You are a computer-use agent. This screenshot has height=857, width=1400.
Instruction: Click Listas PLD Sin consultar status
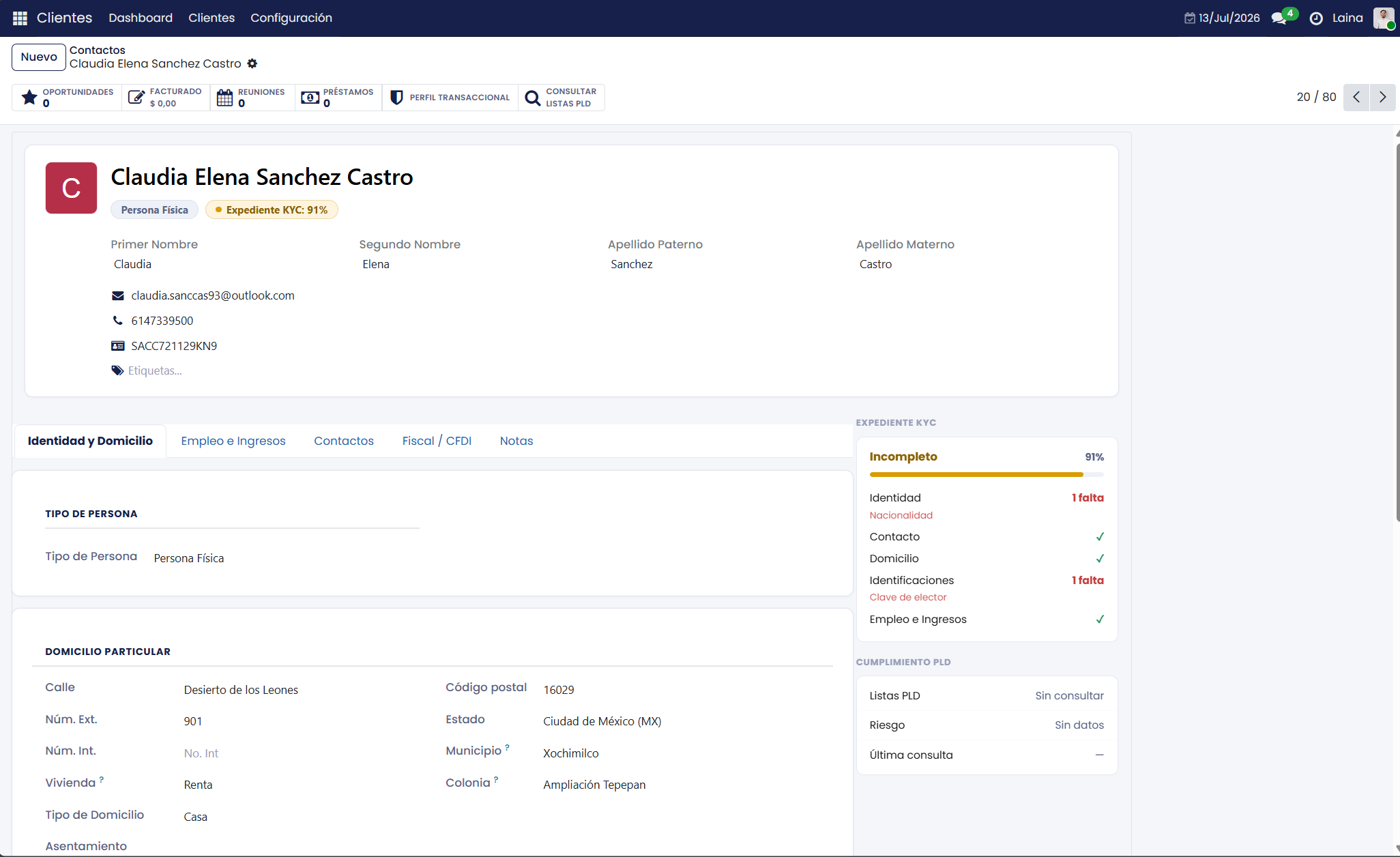coord(1069,696)
